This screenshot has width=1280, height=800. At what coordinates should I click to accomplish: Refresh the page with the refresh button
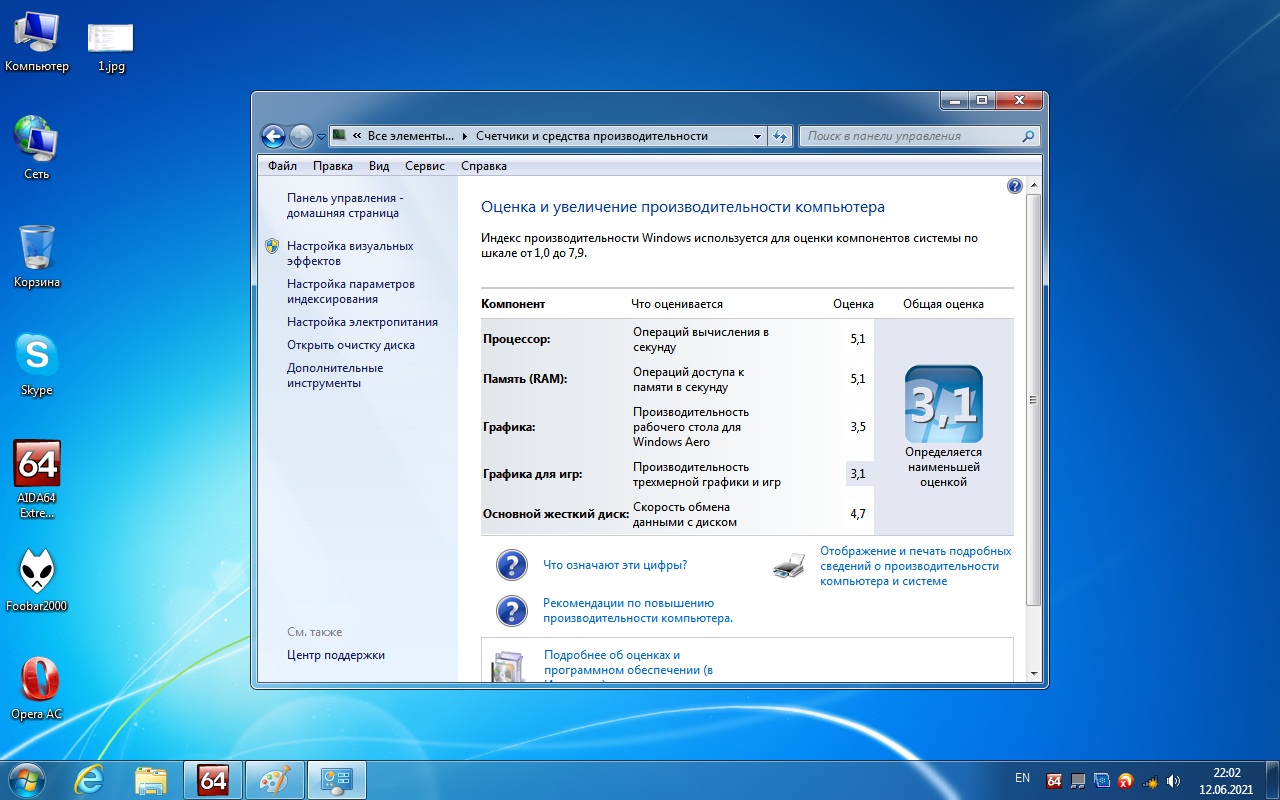(x=780, y=136)
